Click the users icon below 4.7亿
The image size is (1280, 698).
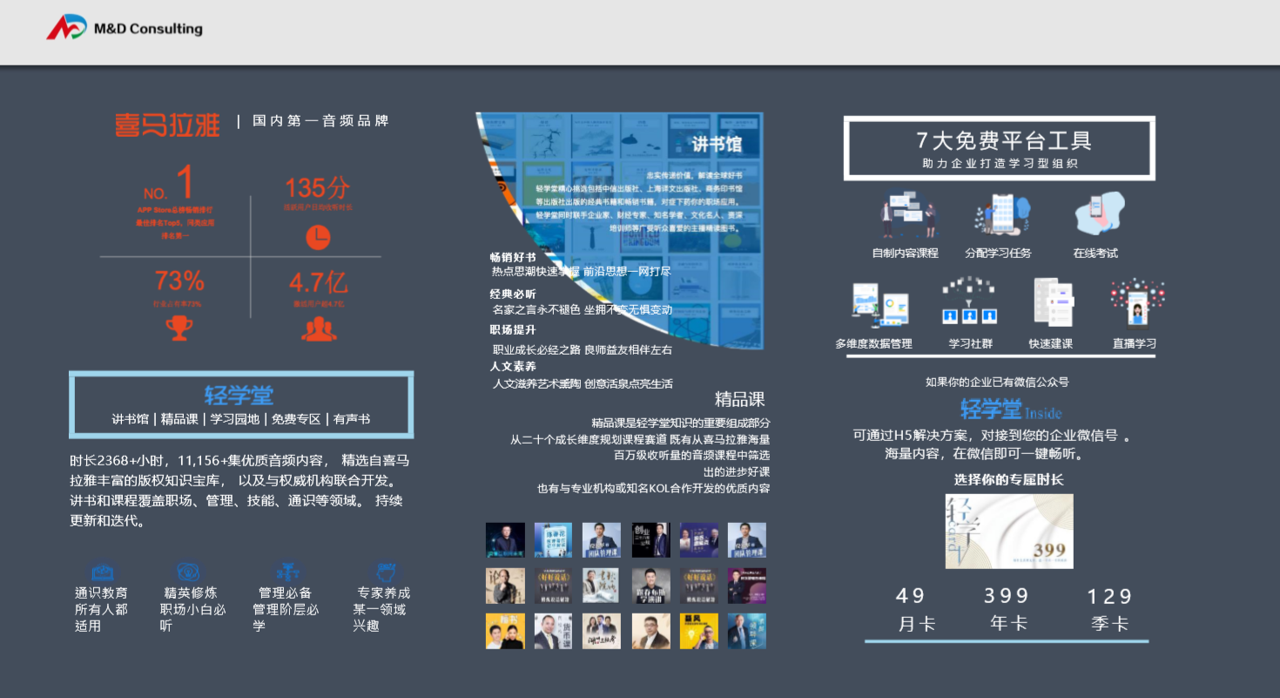pos(319,328)
